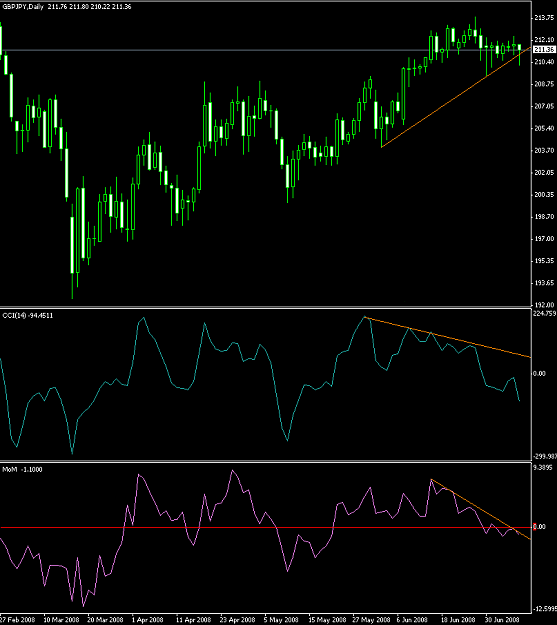The height and width of the screenshot is (625, 557).
Task: Click the 23 Apr 2008 date label
Action: [x=237, y=620]
